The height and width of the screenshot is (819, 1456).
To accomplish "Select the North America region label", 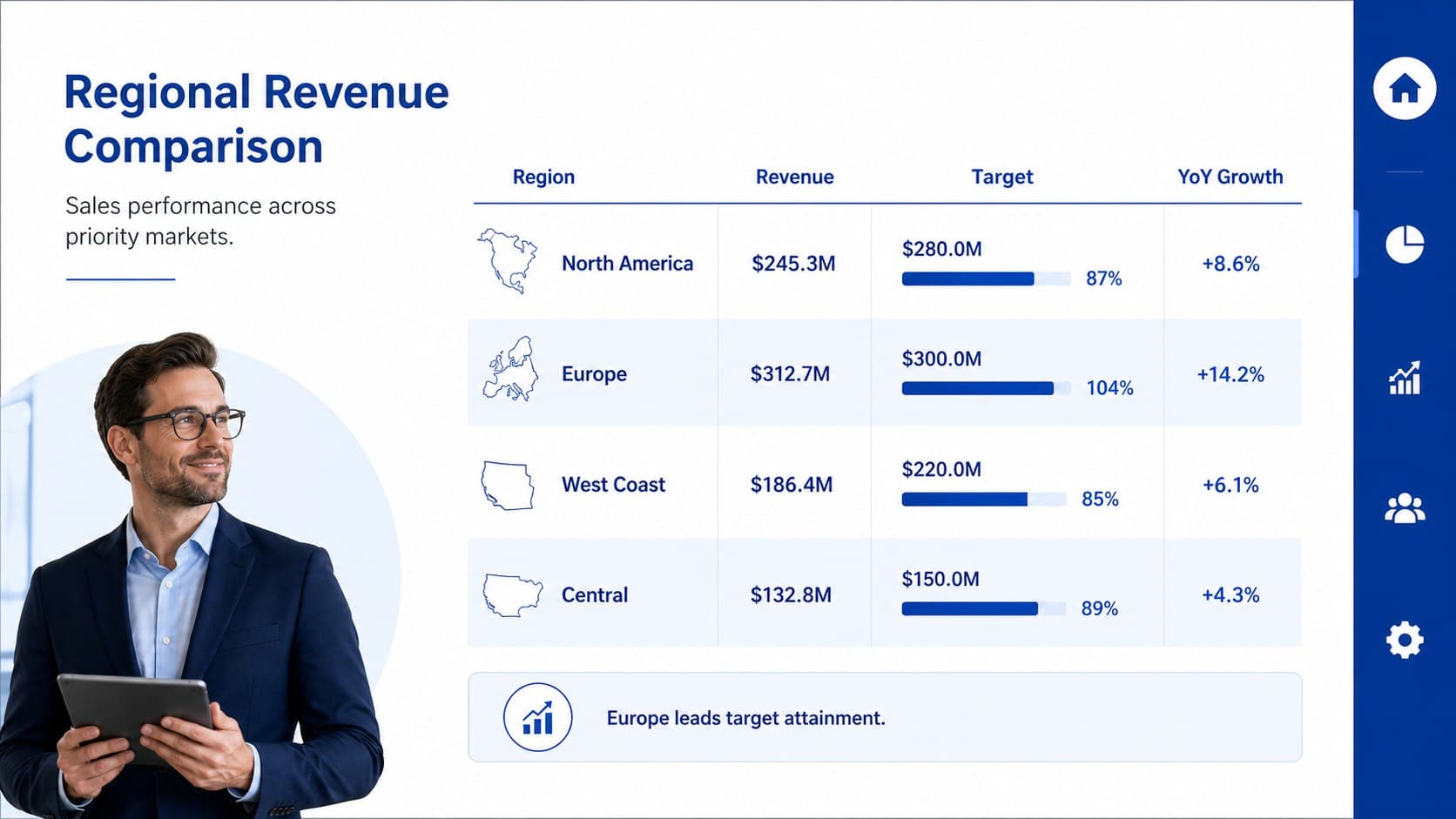I will (627, 263).
